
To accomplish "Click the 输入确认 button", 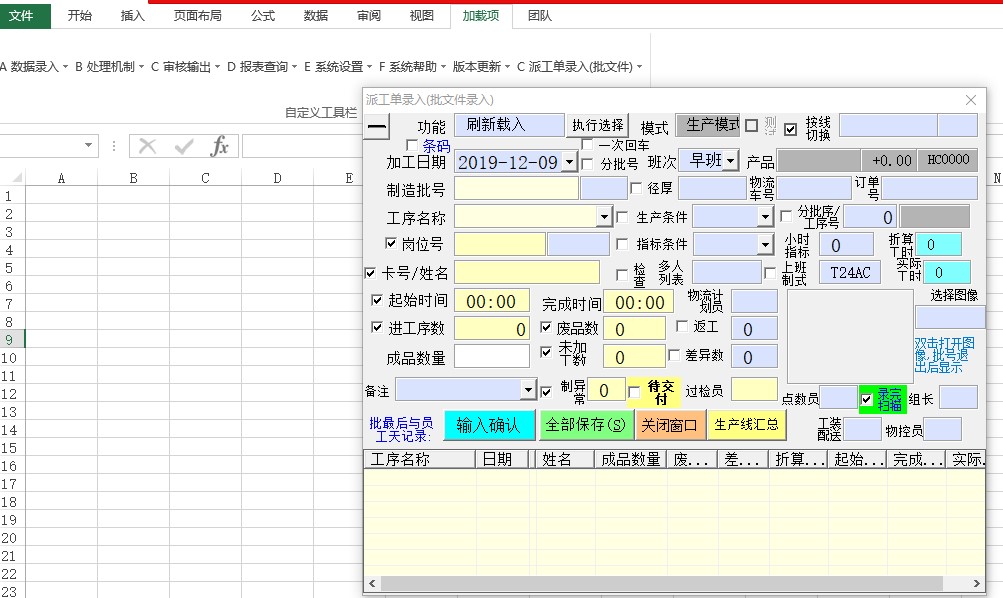I will pos(488,425).
